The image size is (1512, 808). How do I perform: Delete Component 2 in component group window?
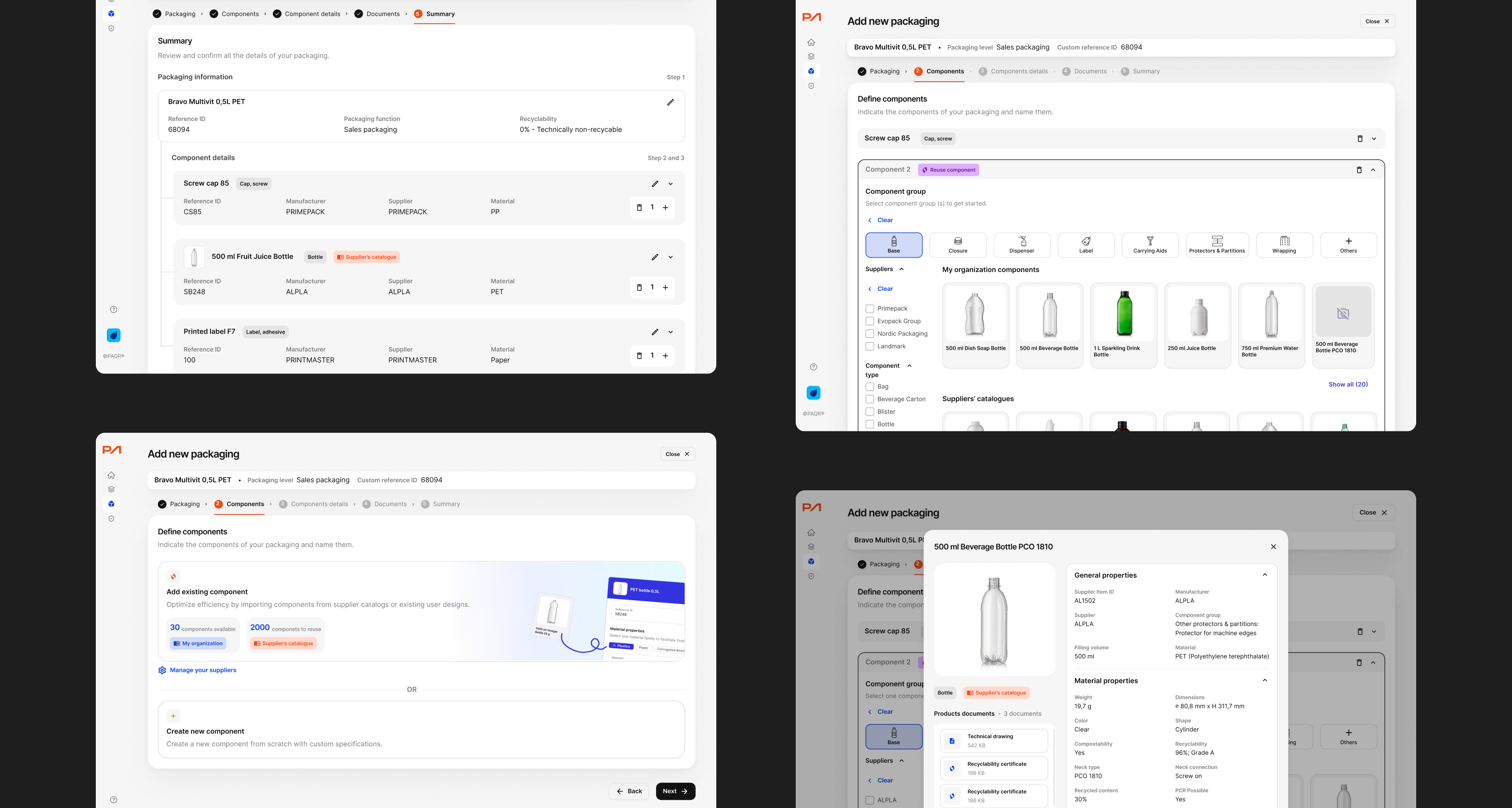[x=1359, y=170]
